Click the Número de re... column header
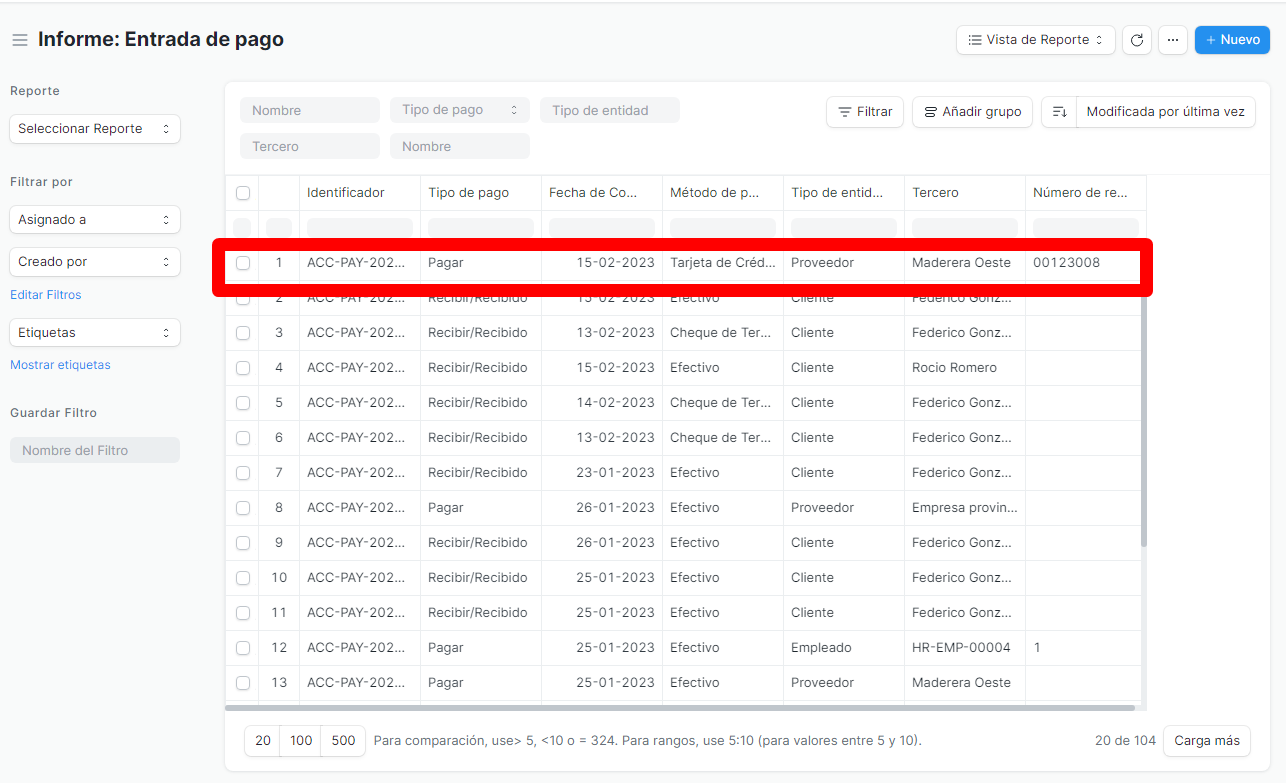Viewport: 1286px width, 783px height. tap(1086, 193)
